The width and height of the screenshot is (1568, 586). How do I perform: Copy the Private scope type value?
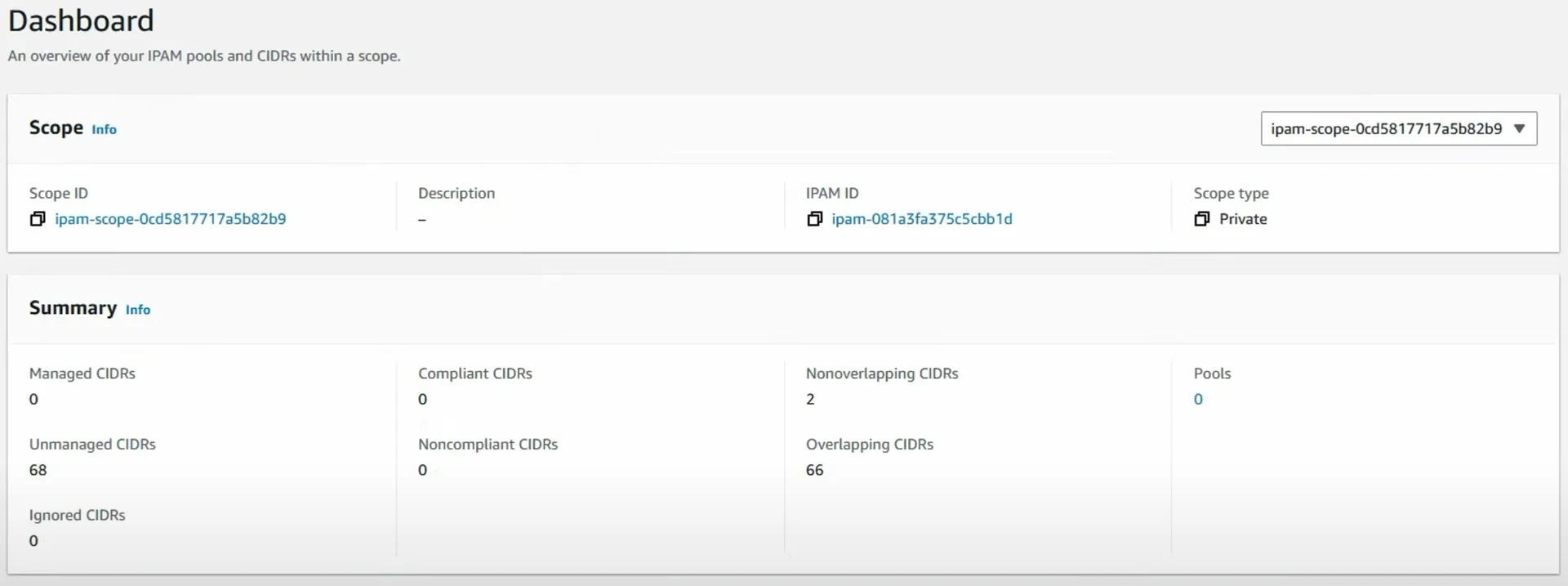point(1201,219)
